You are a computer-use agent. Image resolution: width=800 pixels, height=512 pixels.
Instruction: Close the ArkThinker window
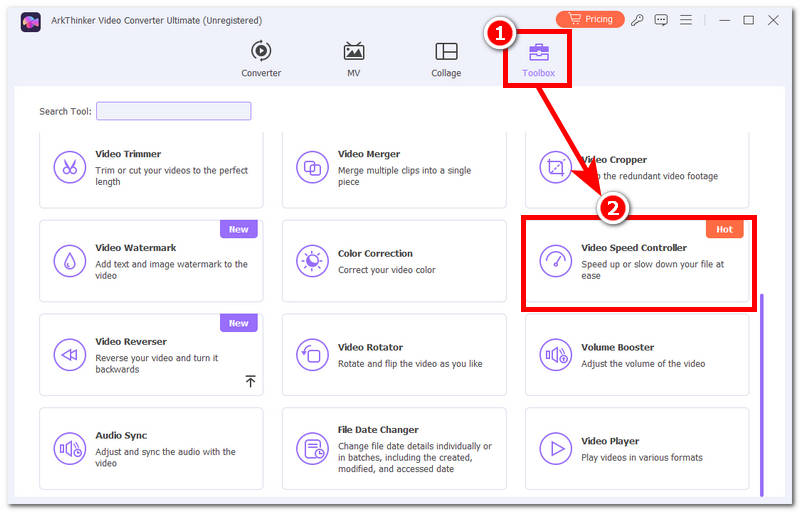tap(773, 20)
